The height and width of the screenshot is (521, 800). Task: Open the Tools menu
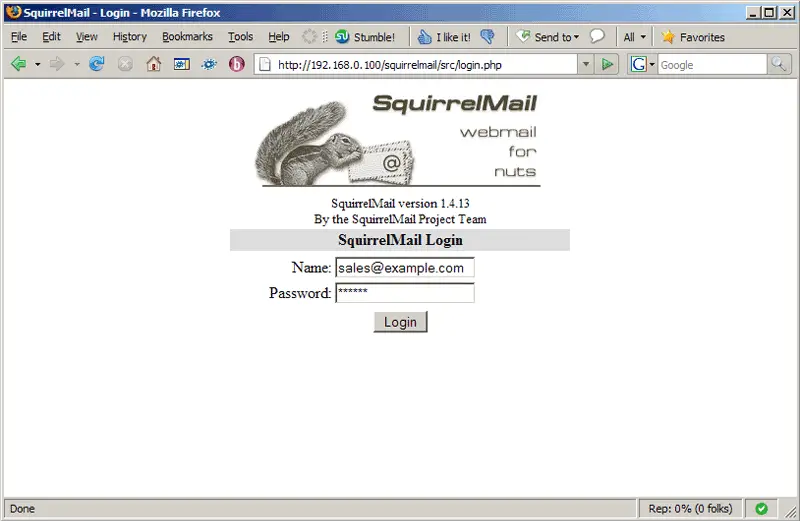pyautogui.click(x=240, y=37)
